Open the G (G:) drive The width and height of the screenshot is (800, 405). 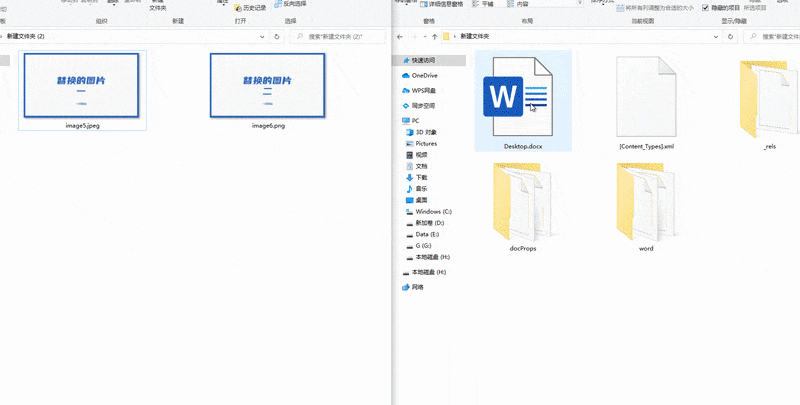419,246
